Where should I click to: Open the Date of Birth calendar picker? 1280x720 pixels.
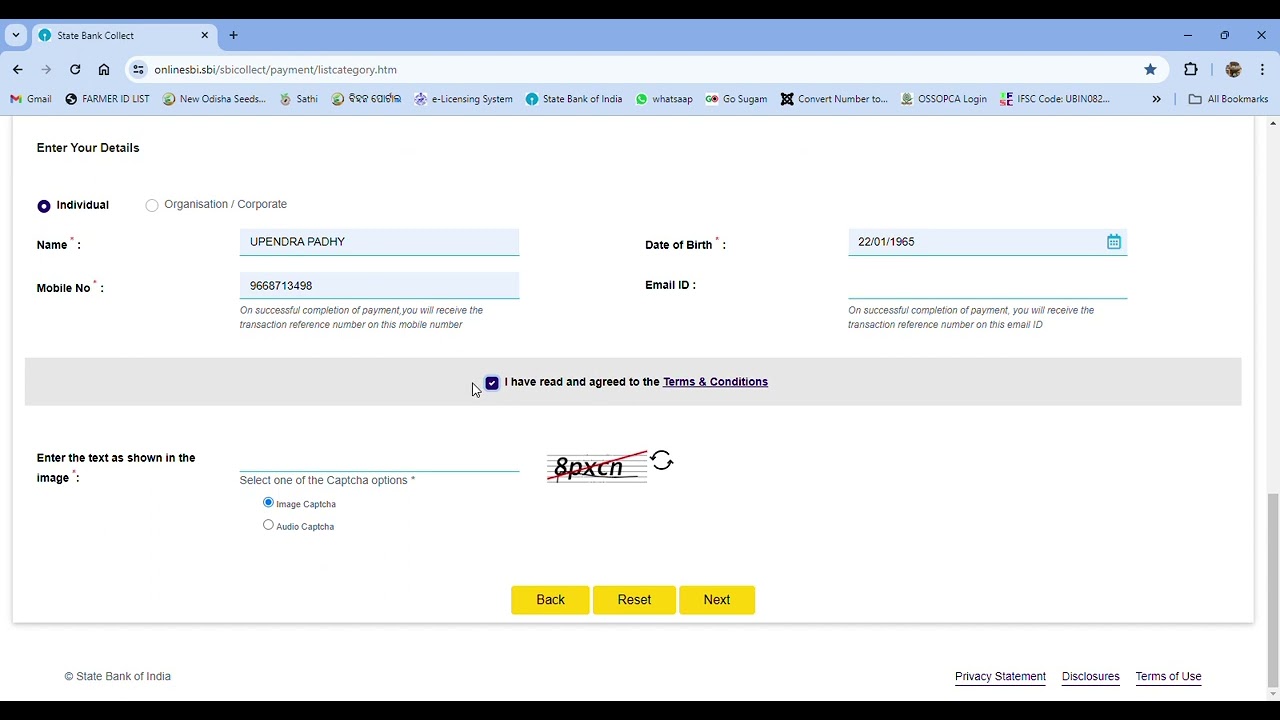point(1113,242)
